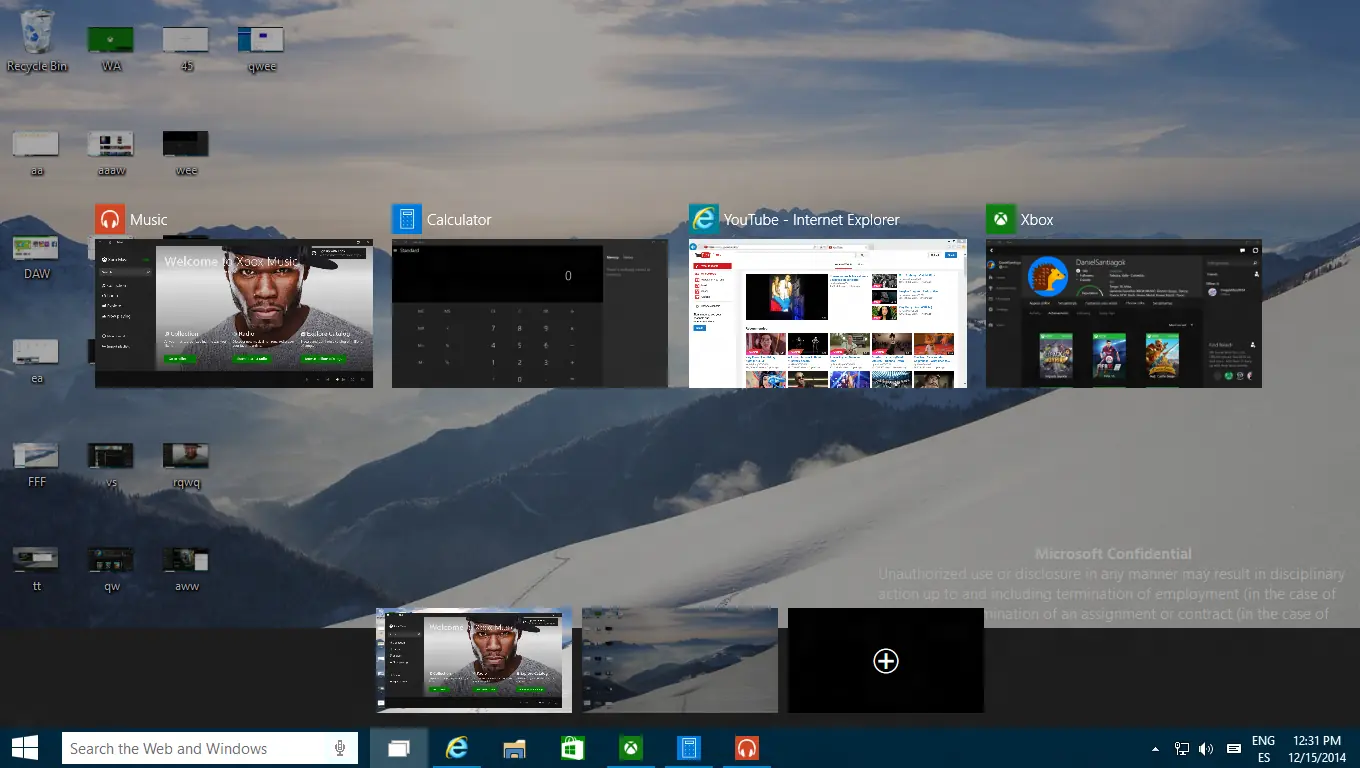Open the Calculator taskbar icon
This screenshot has width=1360, height=768.
tap(688, 748)
